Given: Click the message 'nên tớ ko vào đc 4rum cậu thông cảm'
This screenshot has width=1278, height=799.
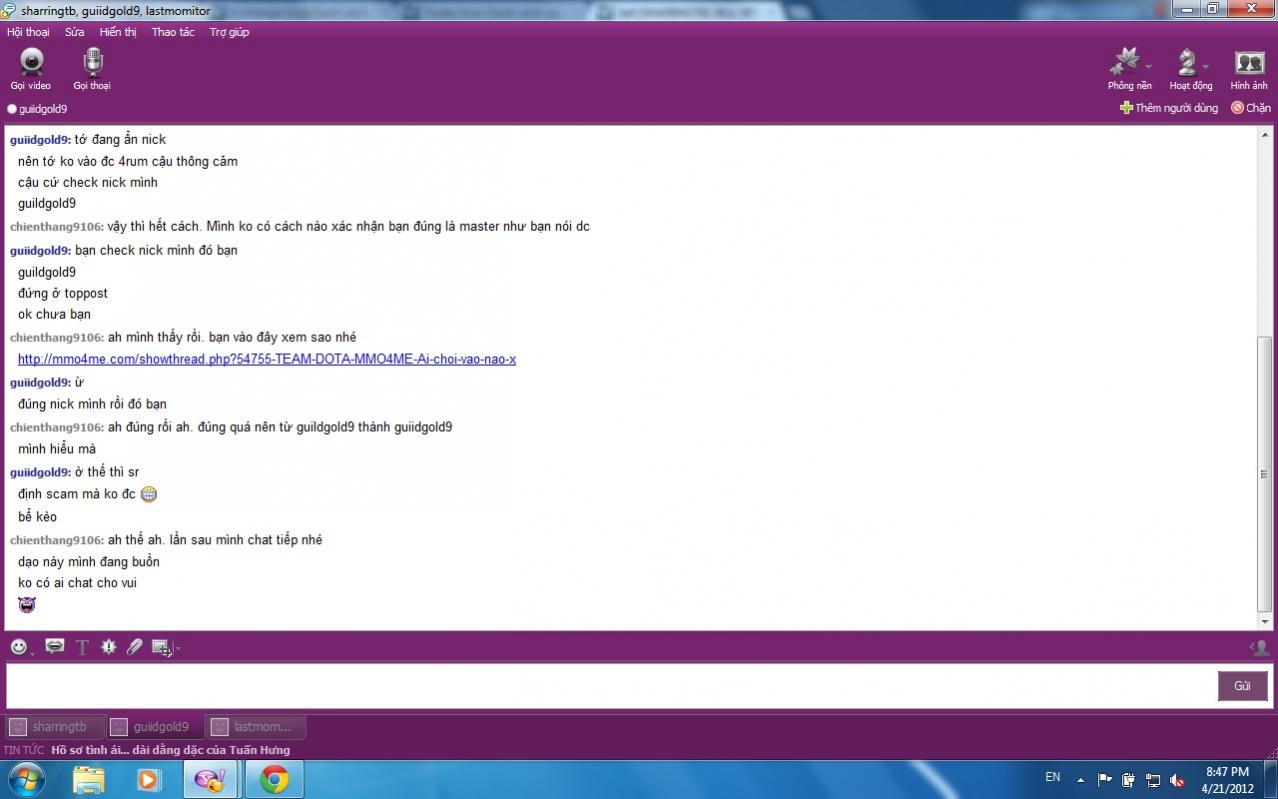Looking at the screenshot, I should pos(128,161).
